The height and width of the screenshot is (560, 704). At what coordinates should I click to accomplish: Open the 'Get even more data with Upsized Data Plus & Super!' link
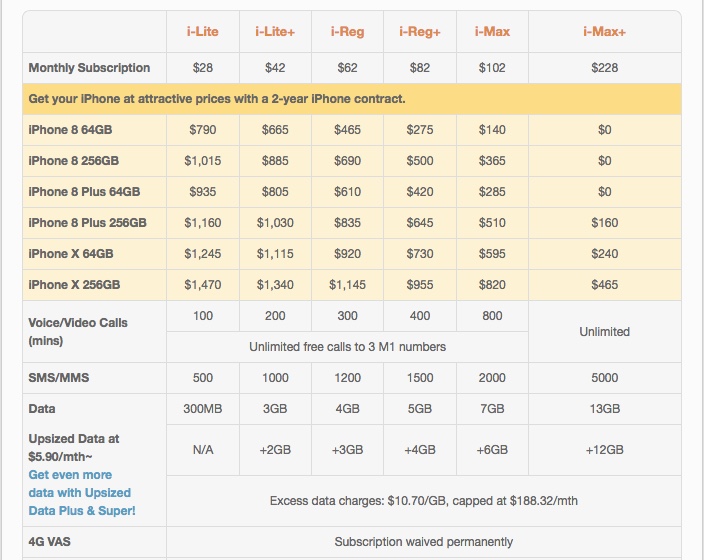82,493
